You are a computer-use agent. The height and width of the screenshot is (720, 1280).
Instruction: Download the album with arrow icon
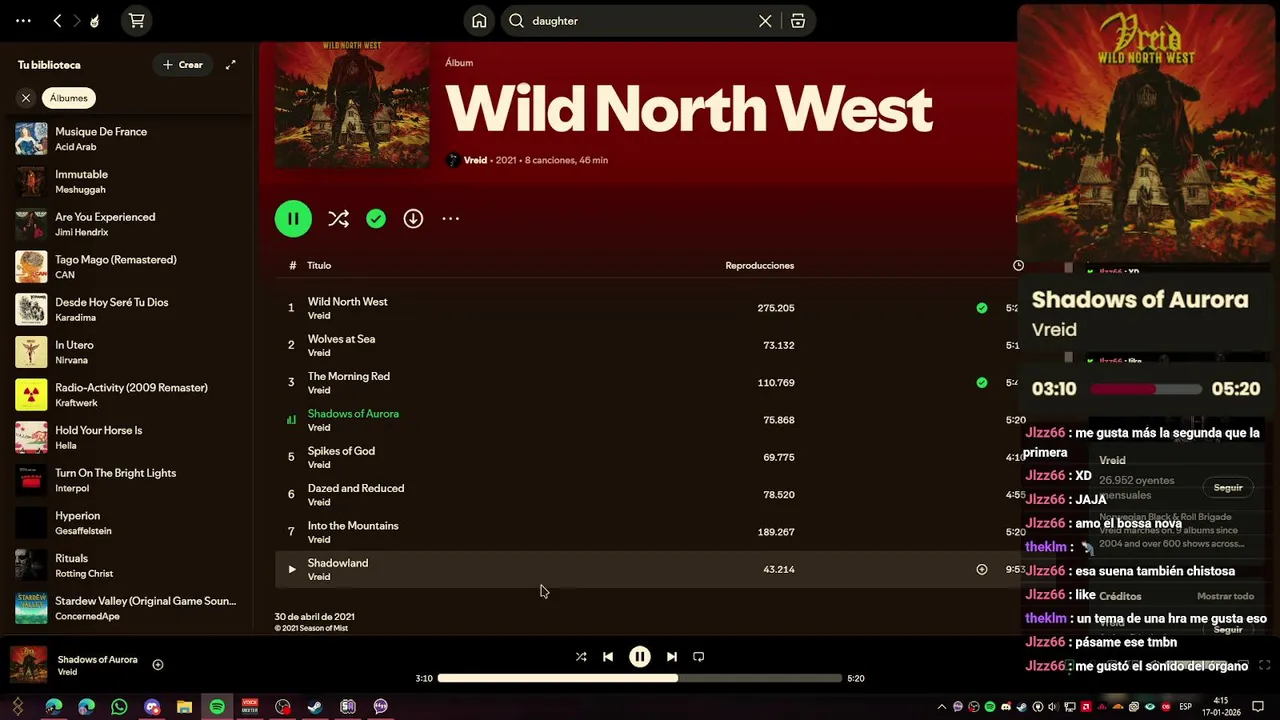tap(413, 219)
